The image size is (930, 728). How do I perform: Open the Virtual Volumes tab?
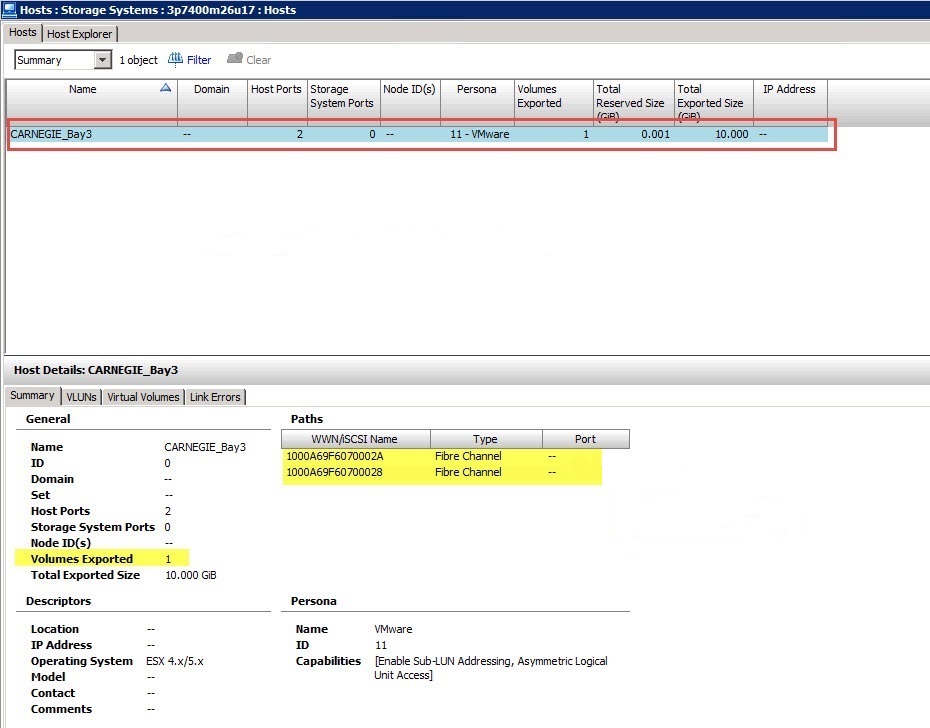pos(143,397)
